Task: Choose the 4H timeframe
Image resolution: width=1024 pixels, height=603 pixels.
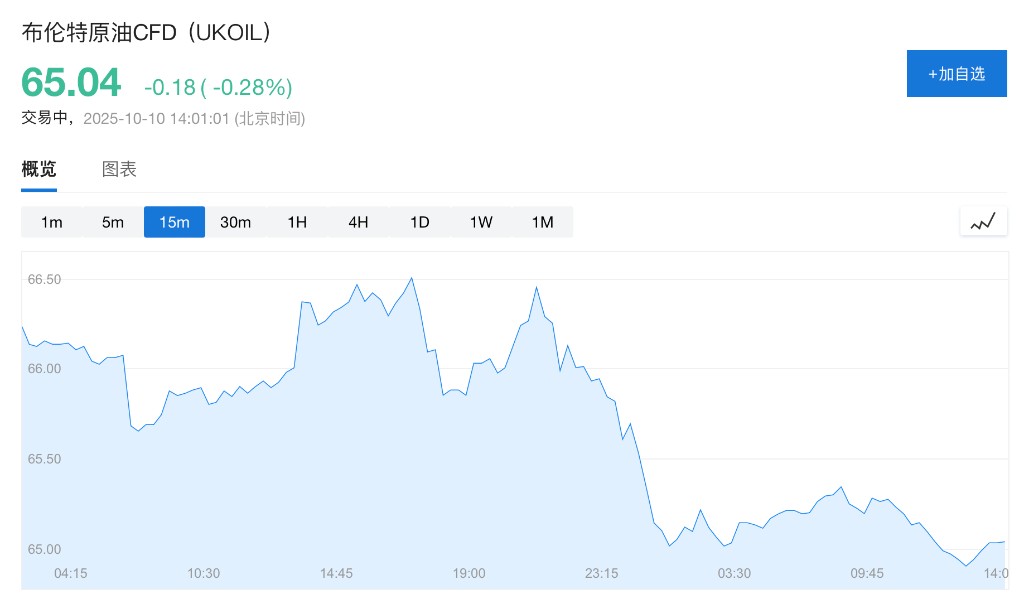Action: [x=358, y=222]
